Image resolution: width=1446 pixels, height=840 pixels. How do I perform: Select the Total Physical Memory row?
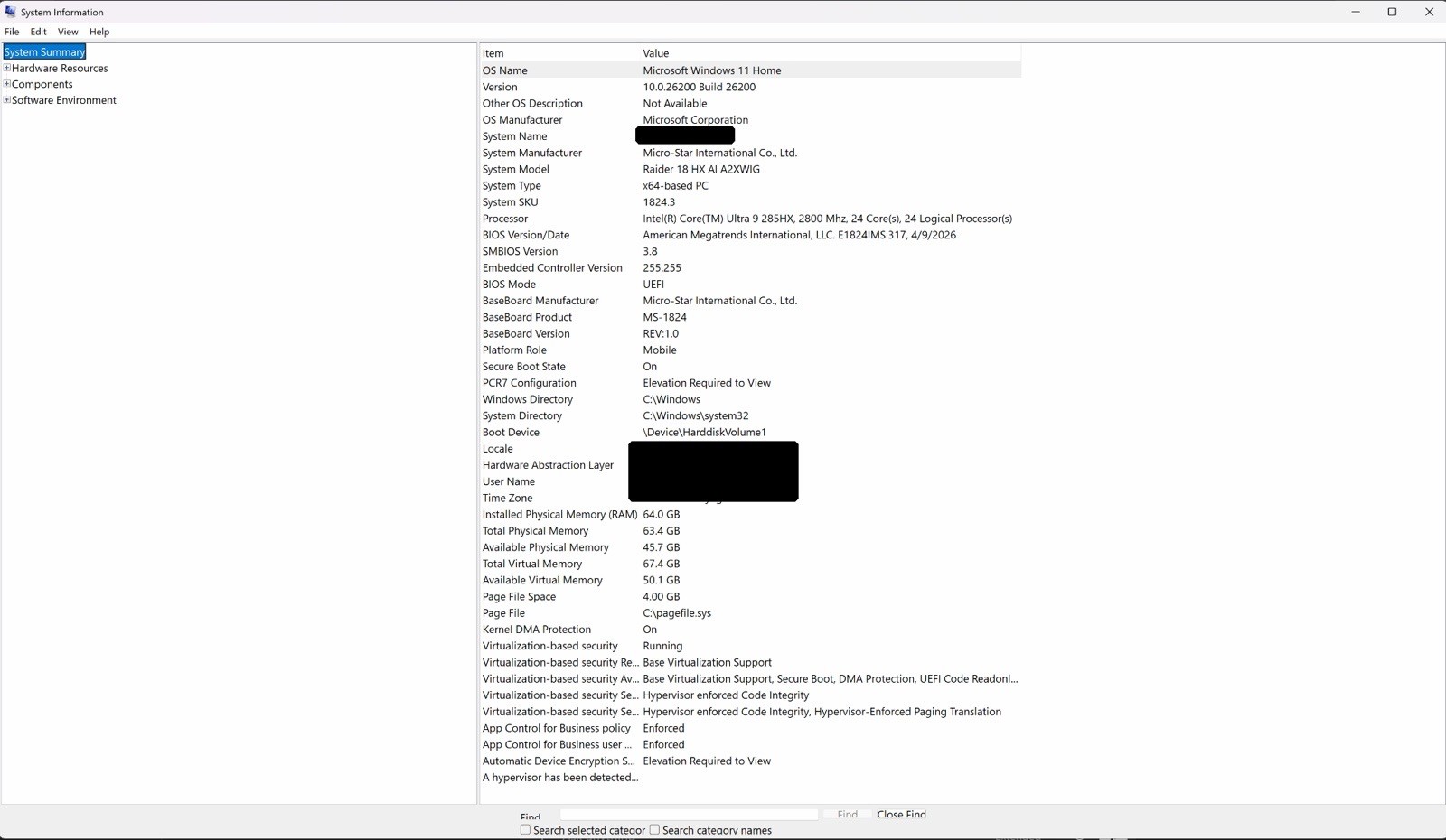click(750, 531)
